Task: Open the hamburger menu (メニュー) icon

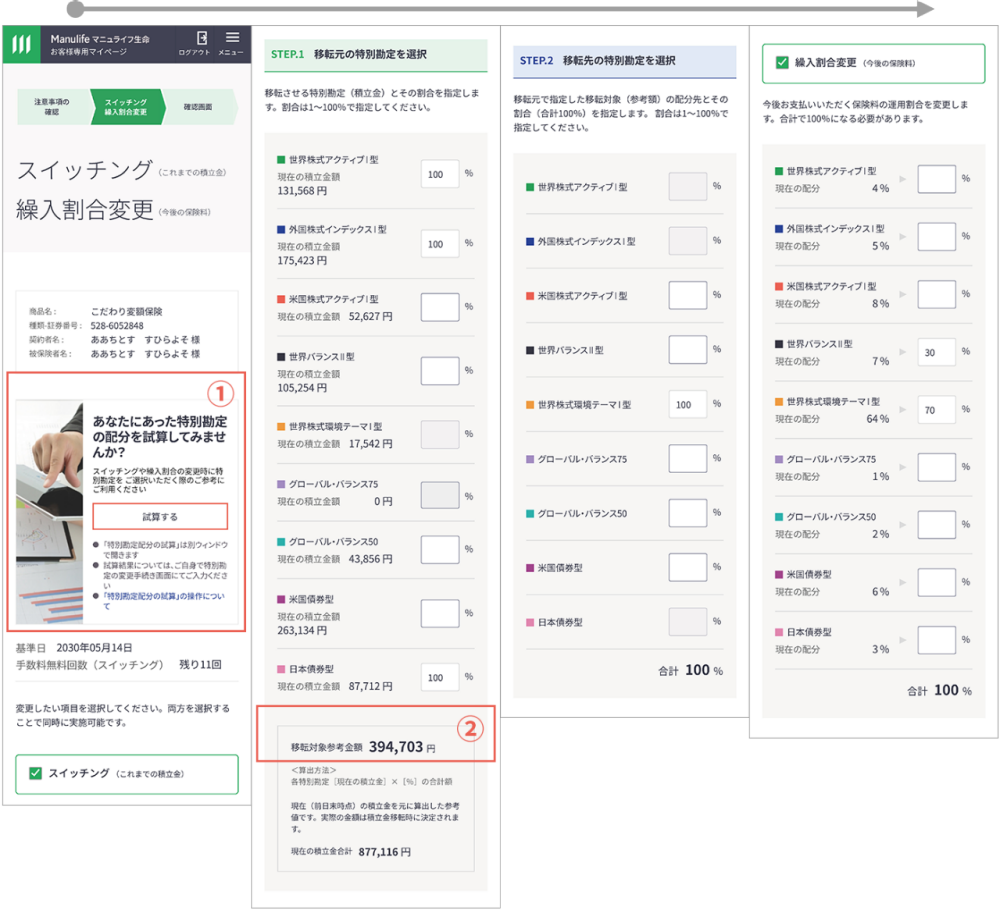Action: [233, 38]
